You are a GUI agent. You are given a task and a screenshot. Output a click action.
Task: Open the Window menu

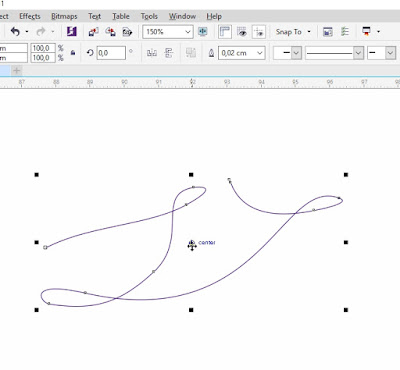click(x=182, y=16)
